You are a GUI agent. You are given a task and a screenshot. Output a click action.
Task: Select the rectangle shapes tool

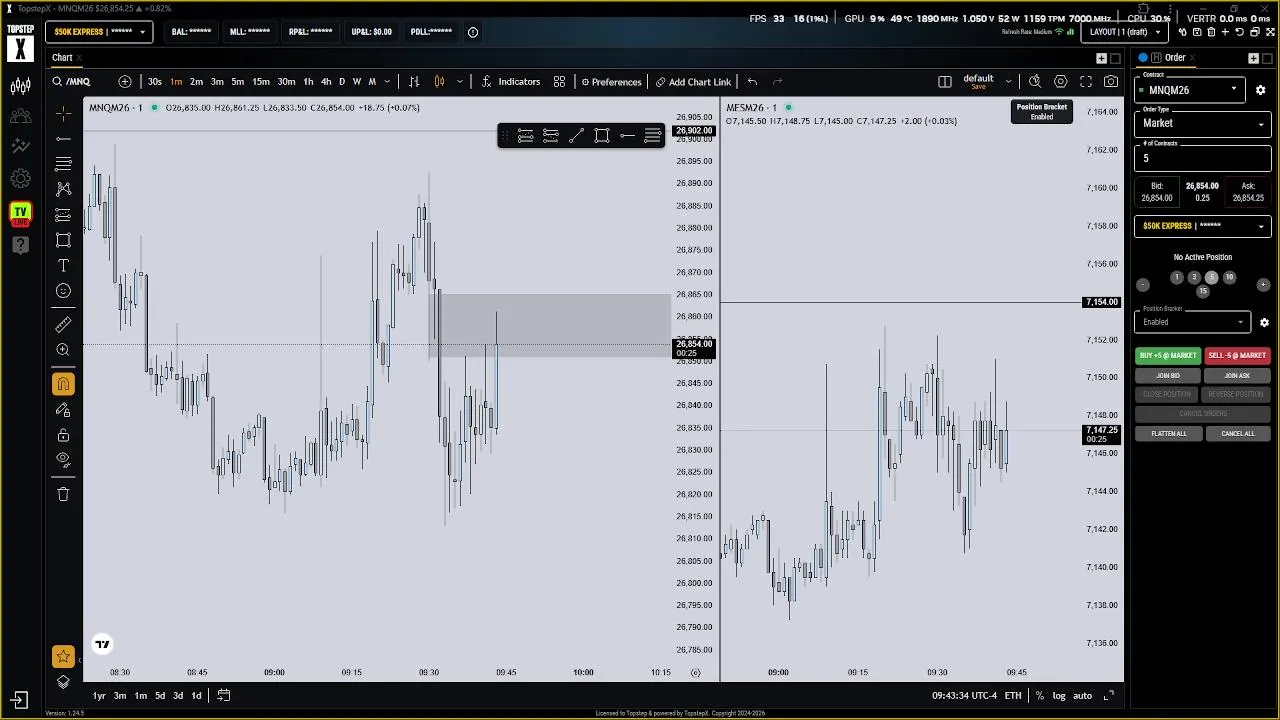coord(63,240)
